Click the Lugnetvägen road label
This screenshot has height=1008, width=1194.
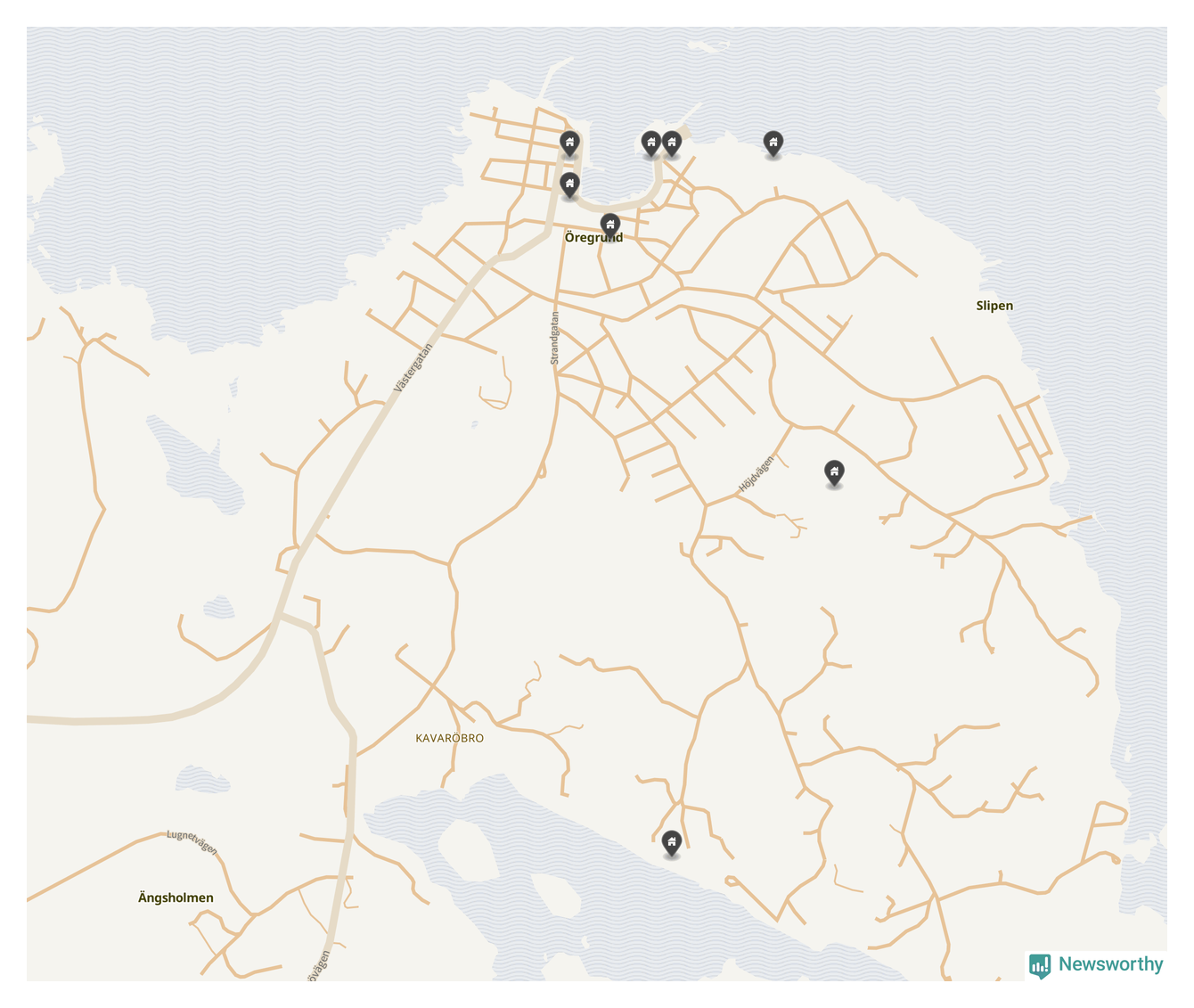pos(192,840)
